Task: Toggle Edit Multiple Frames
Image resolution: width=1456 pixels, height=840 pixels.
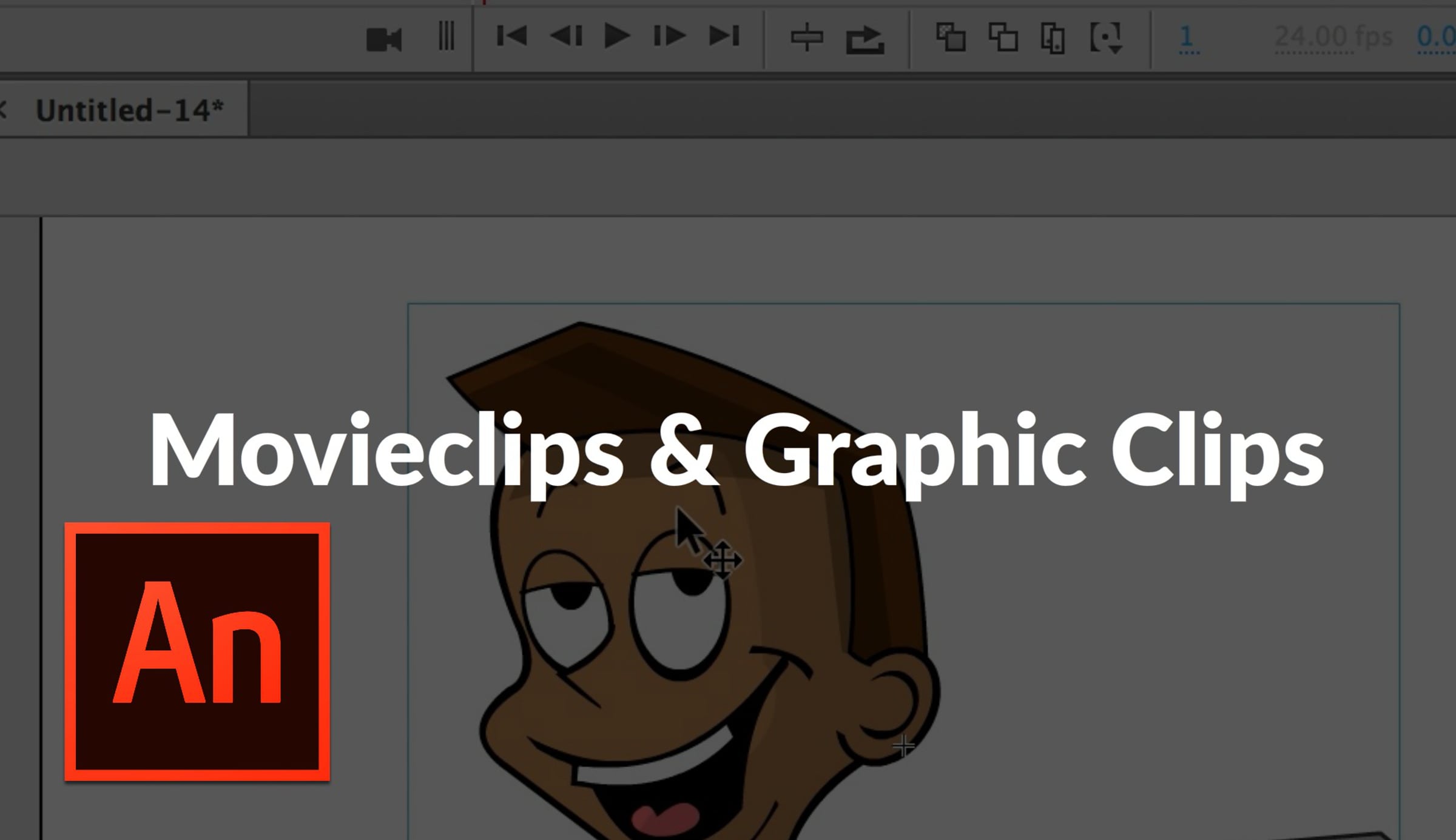Action: (x=1053, y=39)
